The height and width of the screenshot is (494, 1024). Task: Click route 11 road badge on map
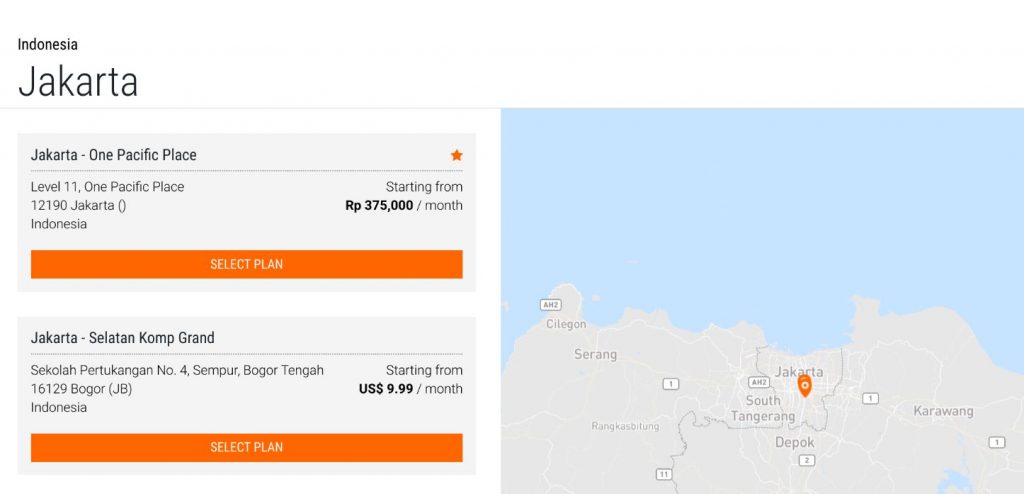[665, 474]
